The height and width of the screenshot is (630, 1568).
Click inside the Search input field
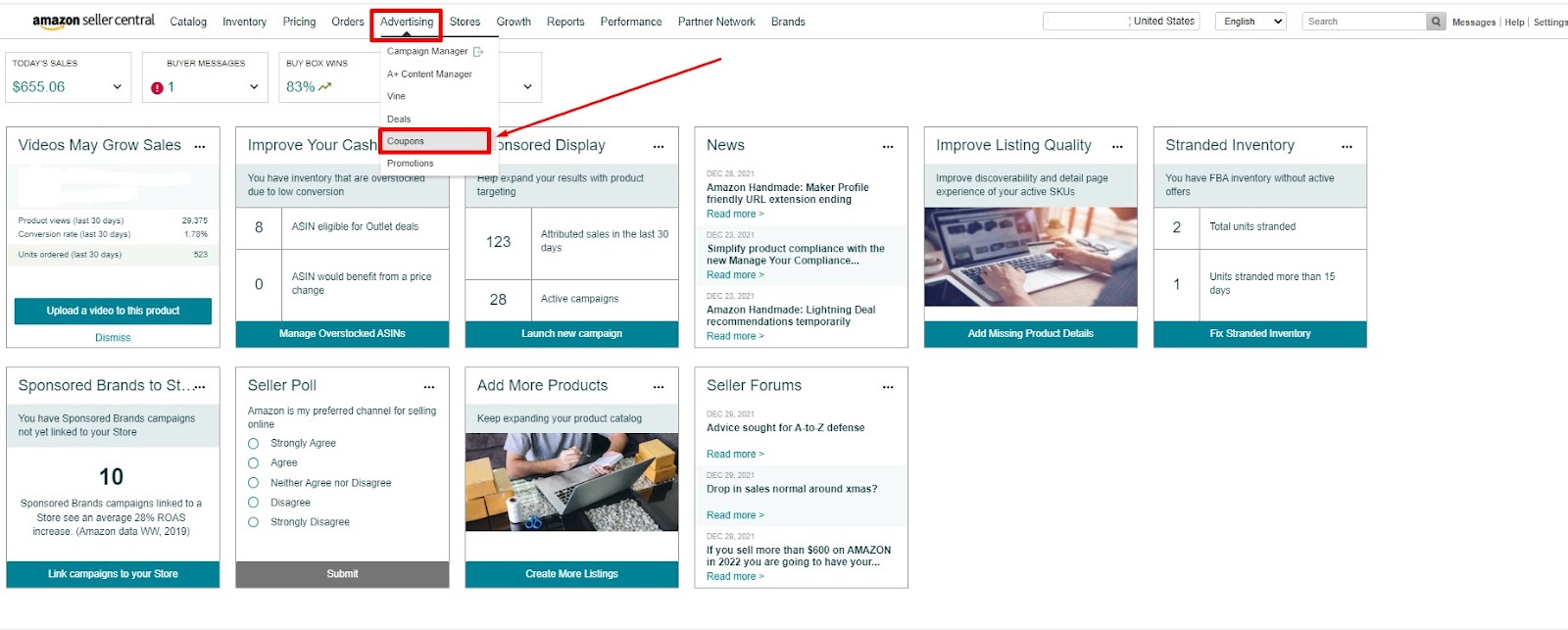1364,22
